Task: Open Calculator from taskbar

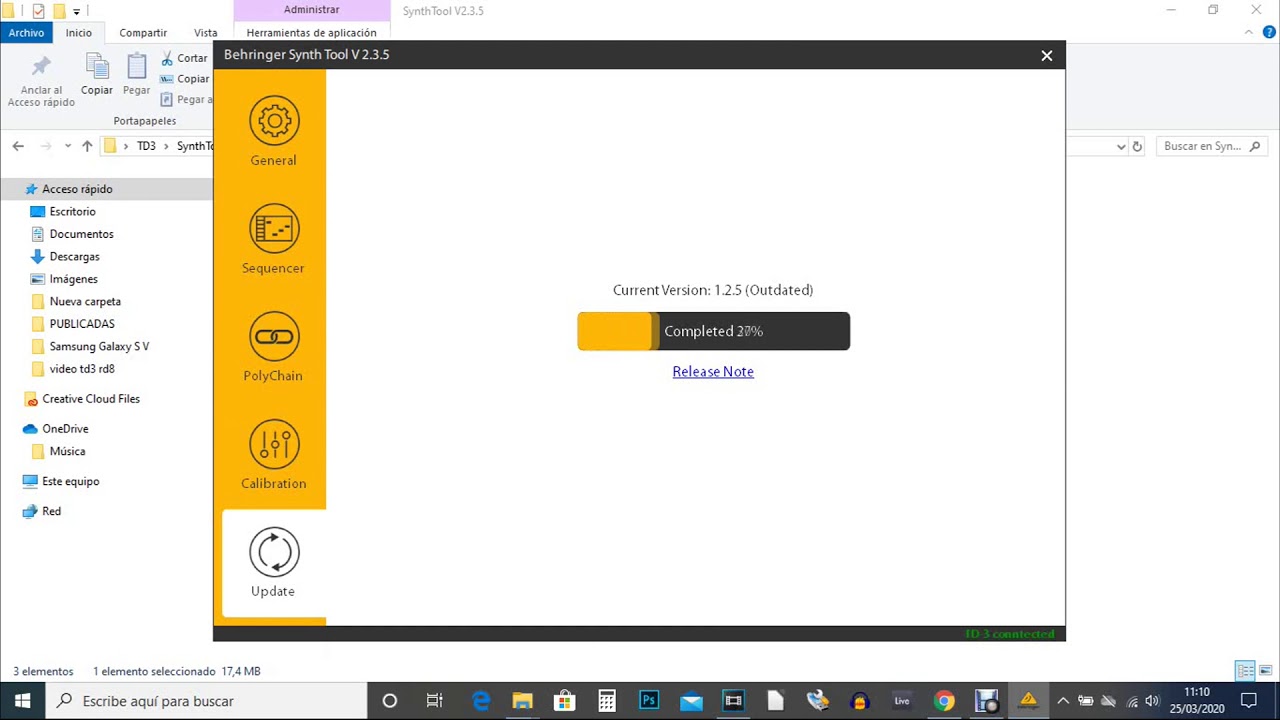Action: tap(607, 700)
